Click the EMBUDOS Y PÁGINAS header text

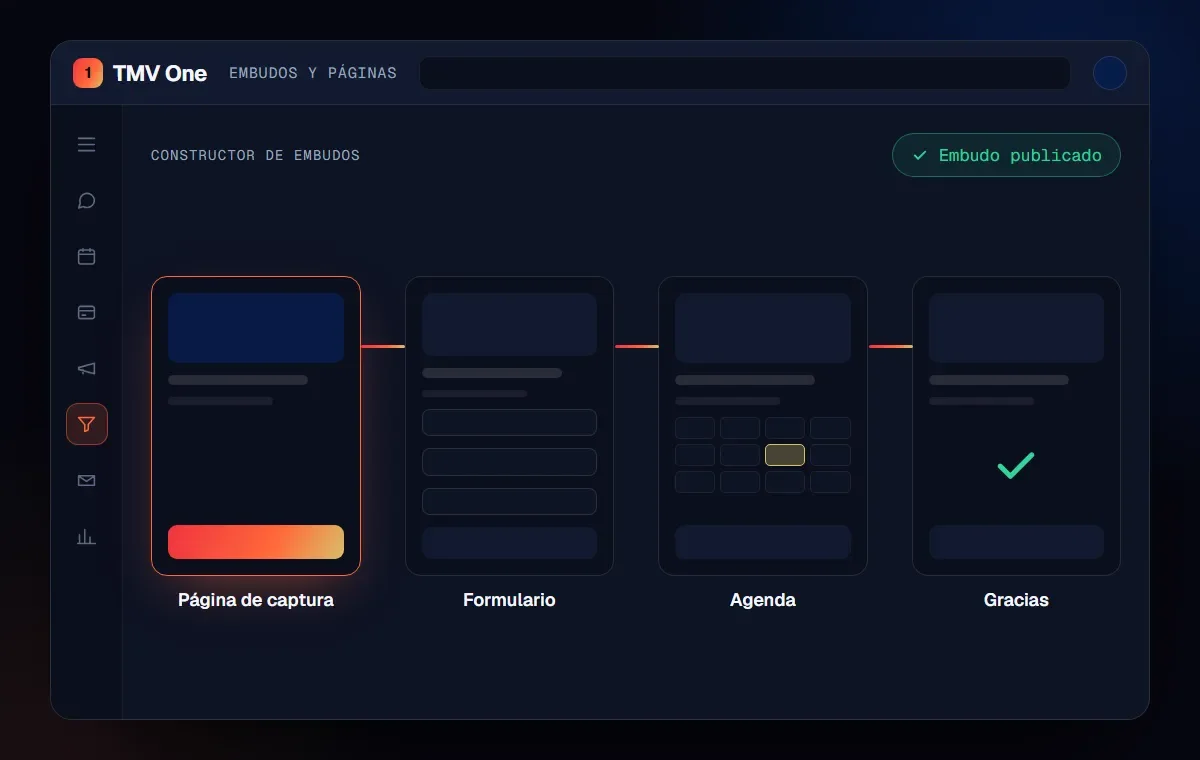coord(313,73)
